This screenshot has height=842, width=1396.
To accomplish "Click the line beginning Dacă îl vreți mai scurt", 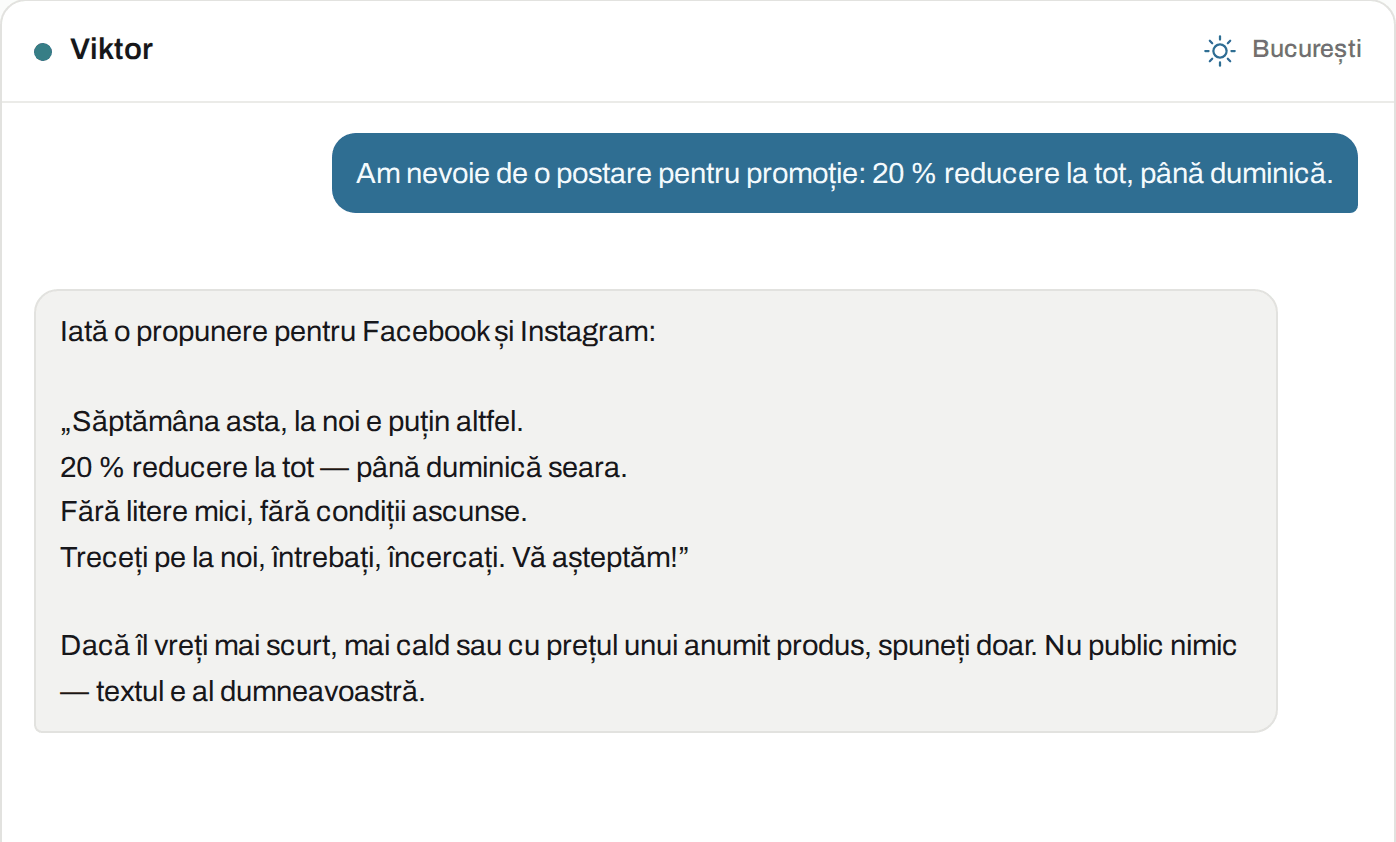I will point(649,646).
